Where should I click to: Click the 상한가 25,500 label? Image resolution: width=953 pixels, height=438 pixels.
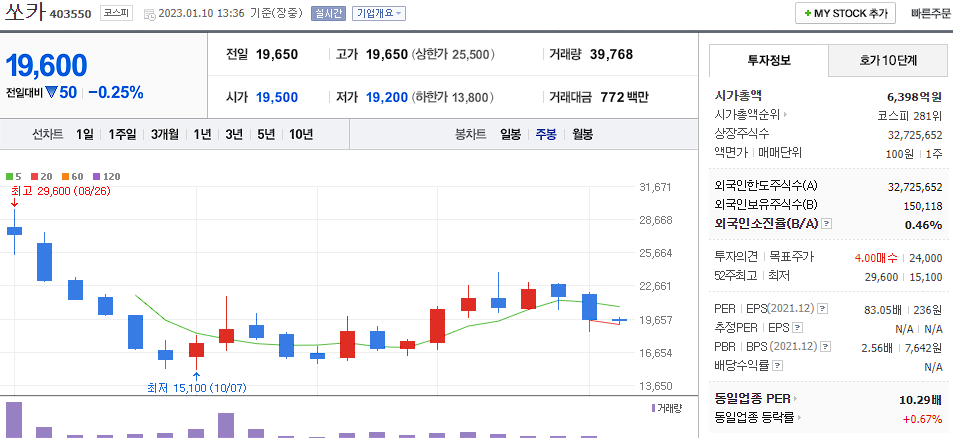point(452,55)
